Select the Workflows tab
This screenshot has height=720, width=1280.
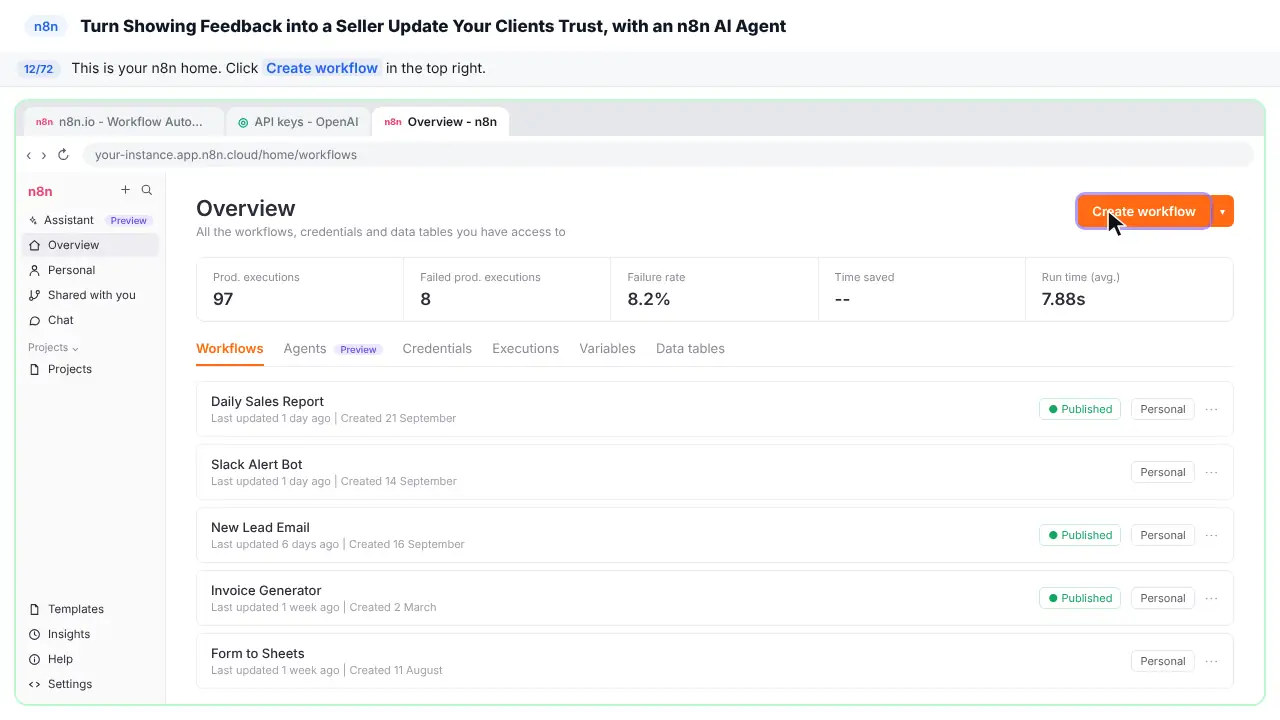click(230, 349)
